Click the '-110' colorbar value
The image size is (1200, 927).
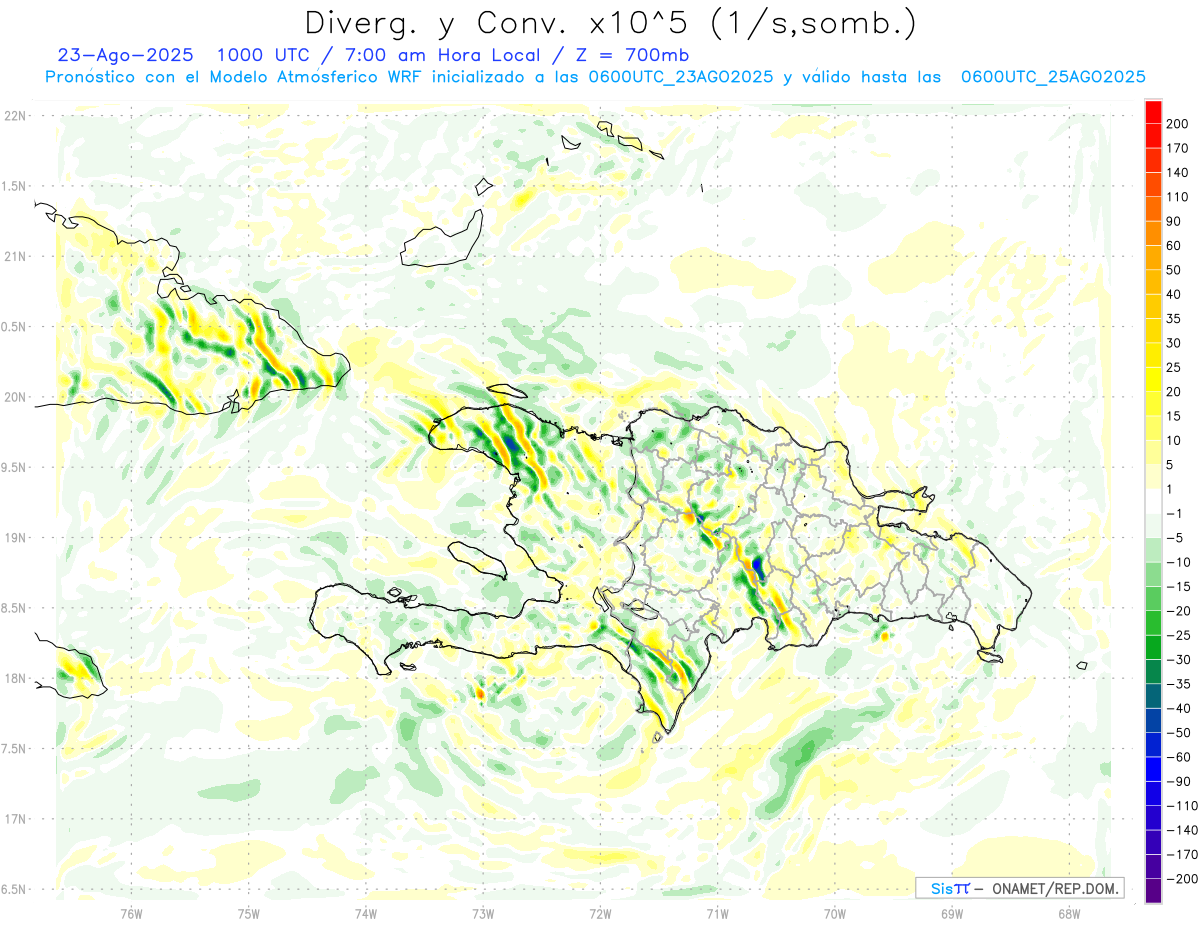click(x=1181, y=805)
